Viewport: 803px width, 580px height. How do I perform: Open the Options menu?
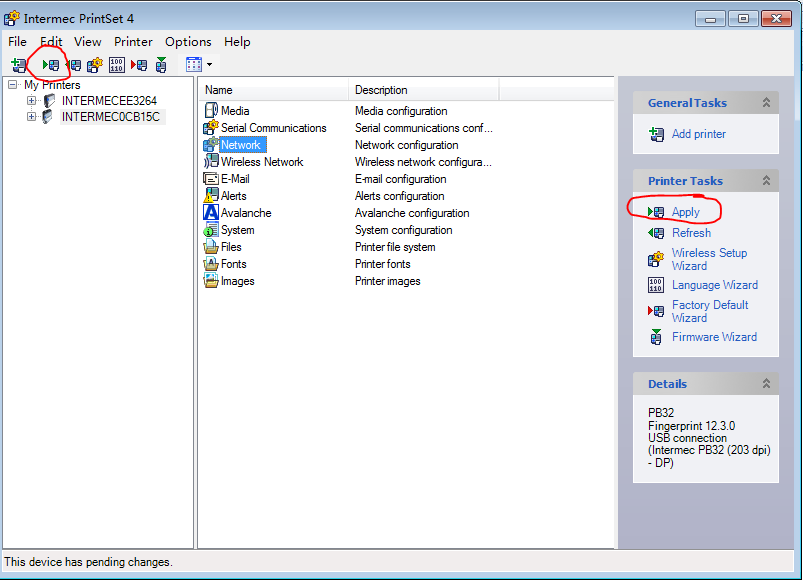point(188,42)
